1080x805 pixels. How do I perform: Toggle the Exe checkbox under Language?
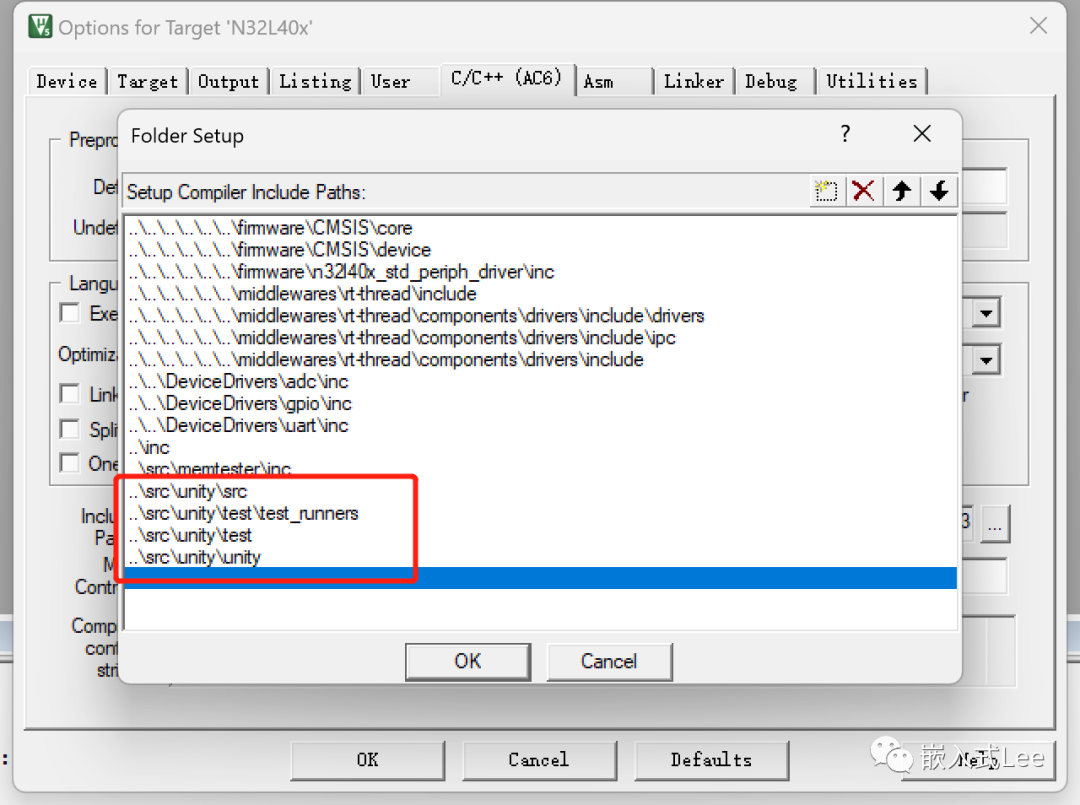[x=69, y=313]
